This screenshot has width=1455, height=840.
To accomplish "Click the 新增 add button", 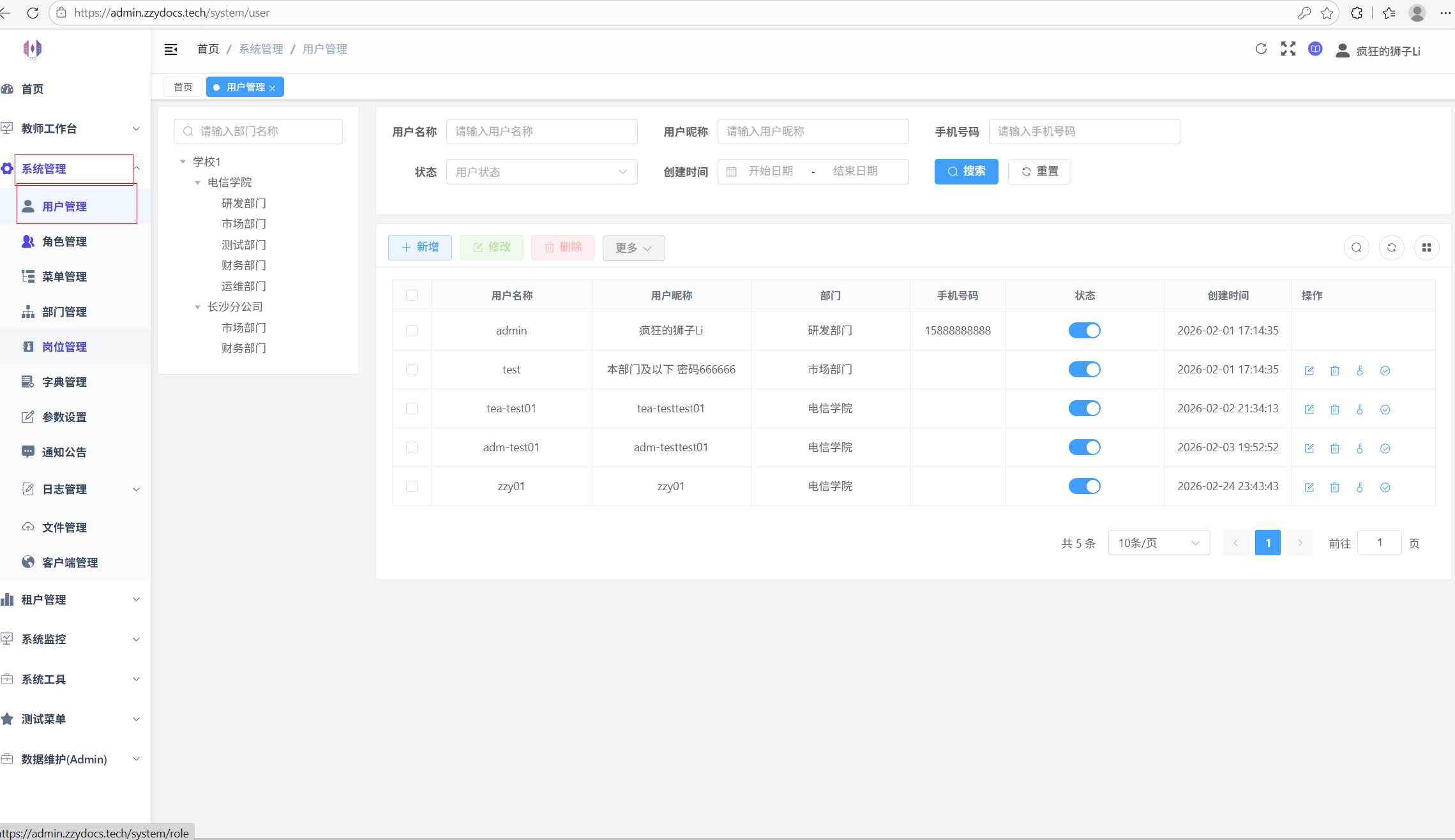I will click(x=419, y=247).
